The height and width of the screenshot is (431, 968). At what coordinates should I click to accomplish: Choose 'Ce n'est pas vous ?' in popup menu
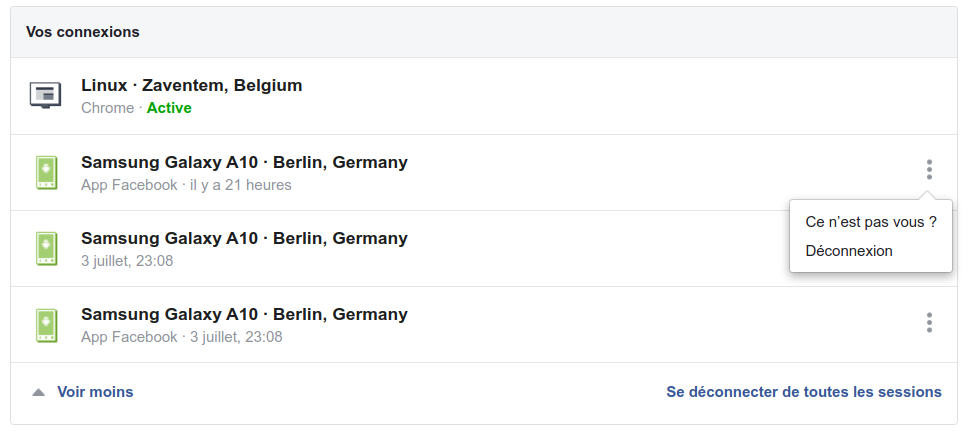(x=870, y=222)
